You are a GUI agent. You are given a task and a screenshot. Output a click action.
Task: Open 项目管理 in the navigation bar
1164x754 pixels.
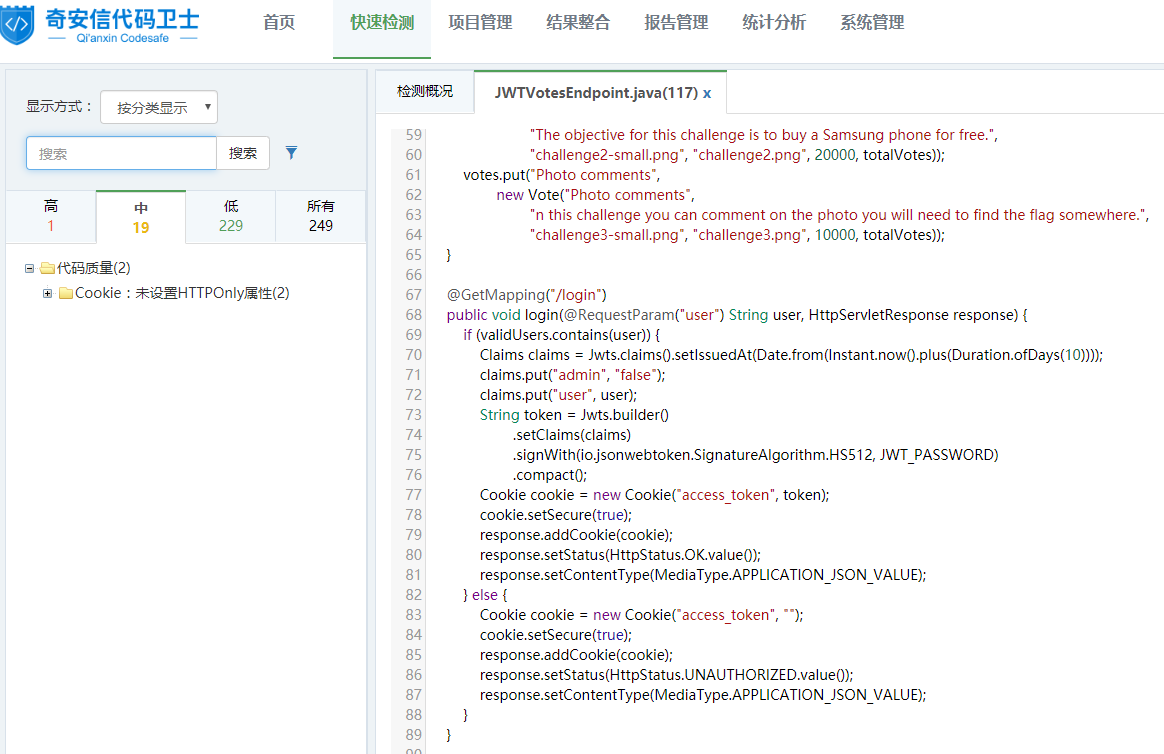pyautogui.click(x=480, y=23)
